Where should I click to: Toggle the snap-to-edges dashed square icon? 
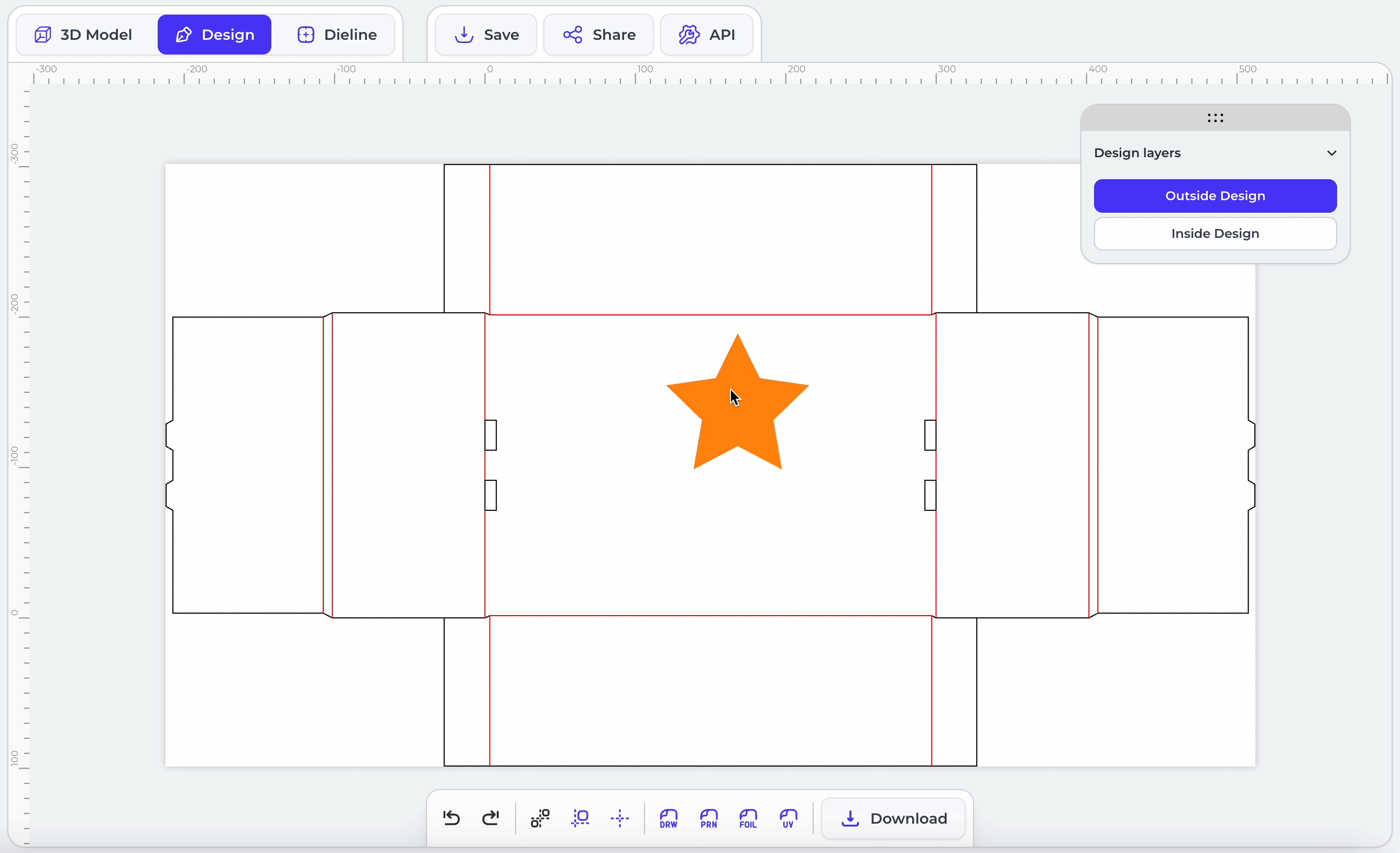click(x=580, y=818)
